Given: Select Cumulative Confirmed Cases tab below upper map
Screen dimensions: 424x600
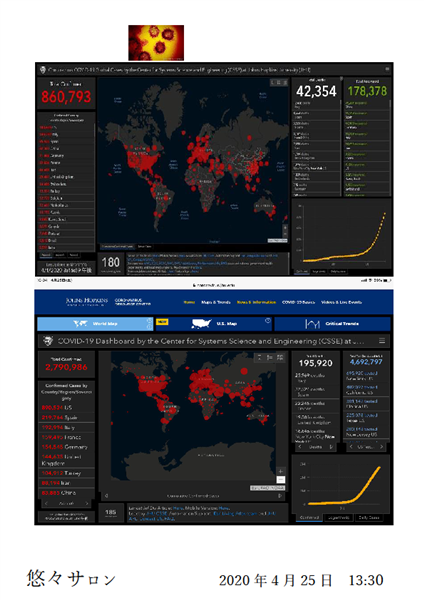Looking at the screenshot, I should tap(117, 246).
